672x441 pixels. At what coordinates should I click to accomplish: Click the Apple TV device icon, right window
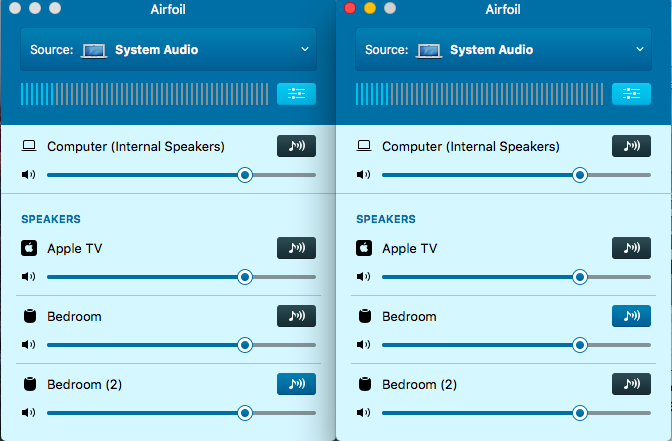click(x=364, y=248)
